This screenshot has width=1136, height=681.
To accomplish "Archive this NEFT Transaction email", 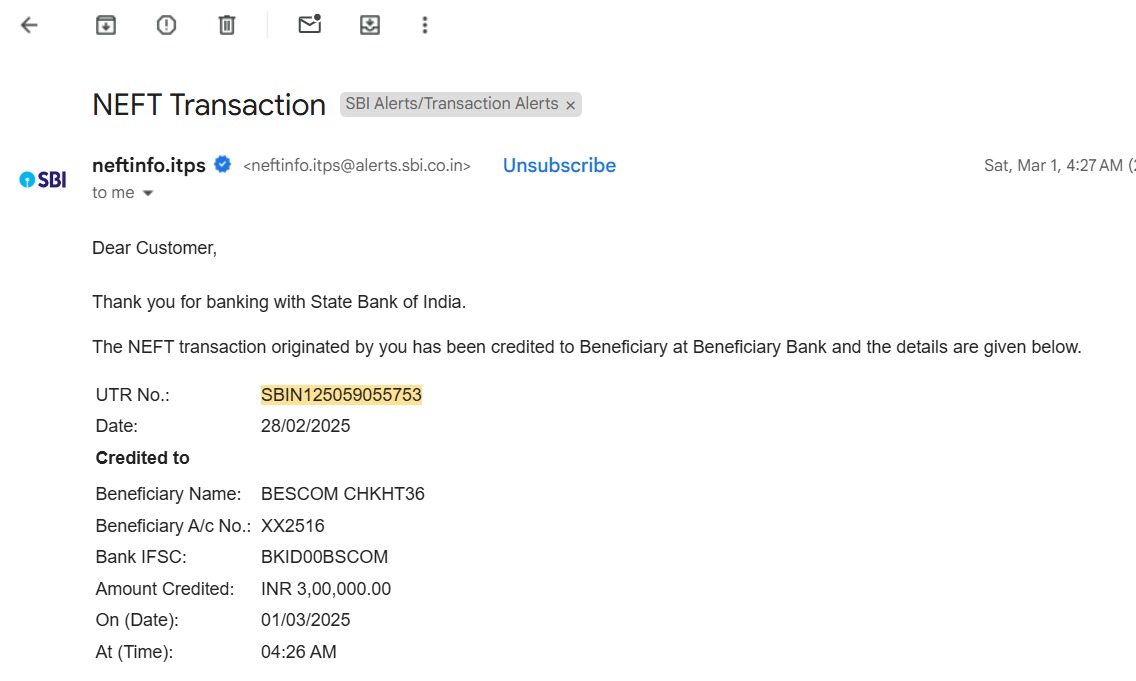I will coord(106,25).
